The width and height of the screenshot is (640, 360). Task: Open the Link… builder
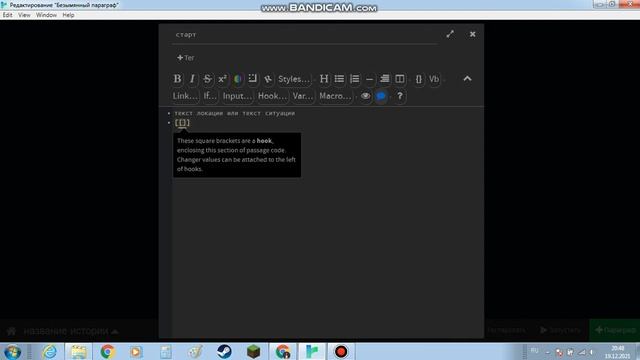click(185, 96)
